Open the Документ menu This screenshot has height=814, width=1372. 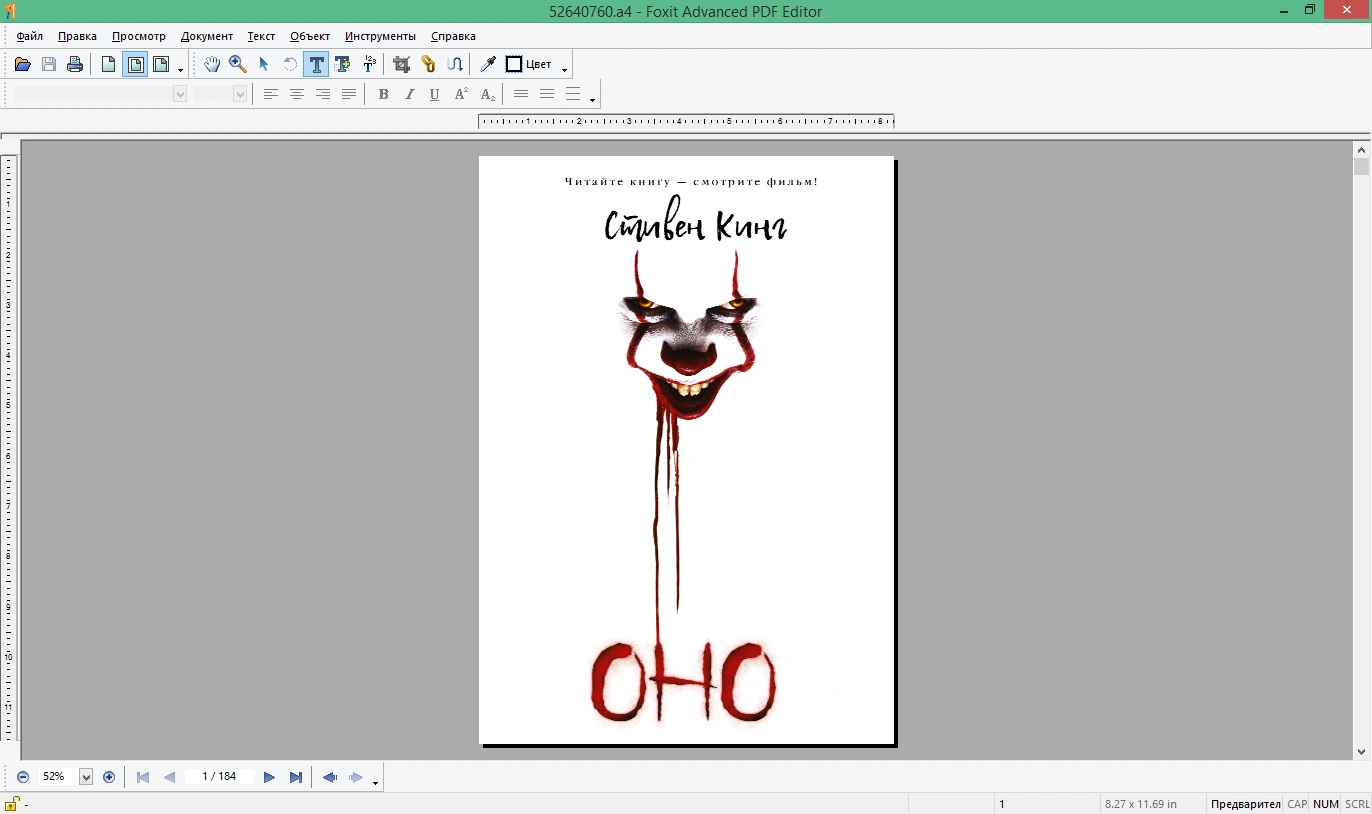[207, 36]
